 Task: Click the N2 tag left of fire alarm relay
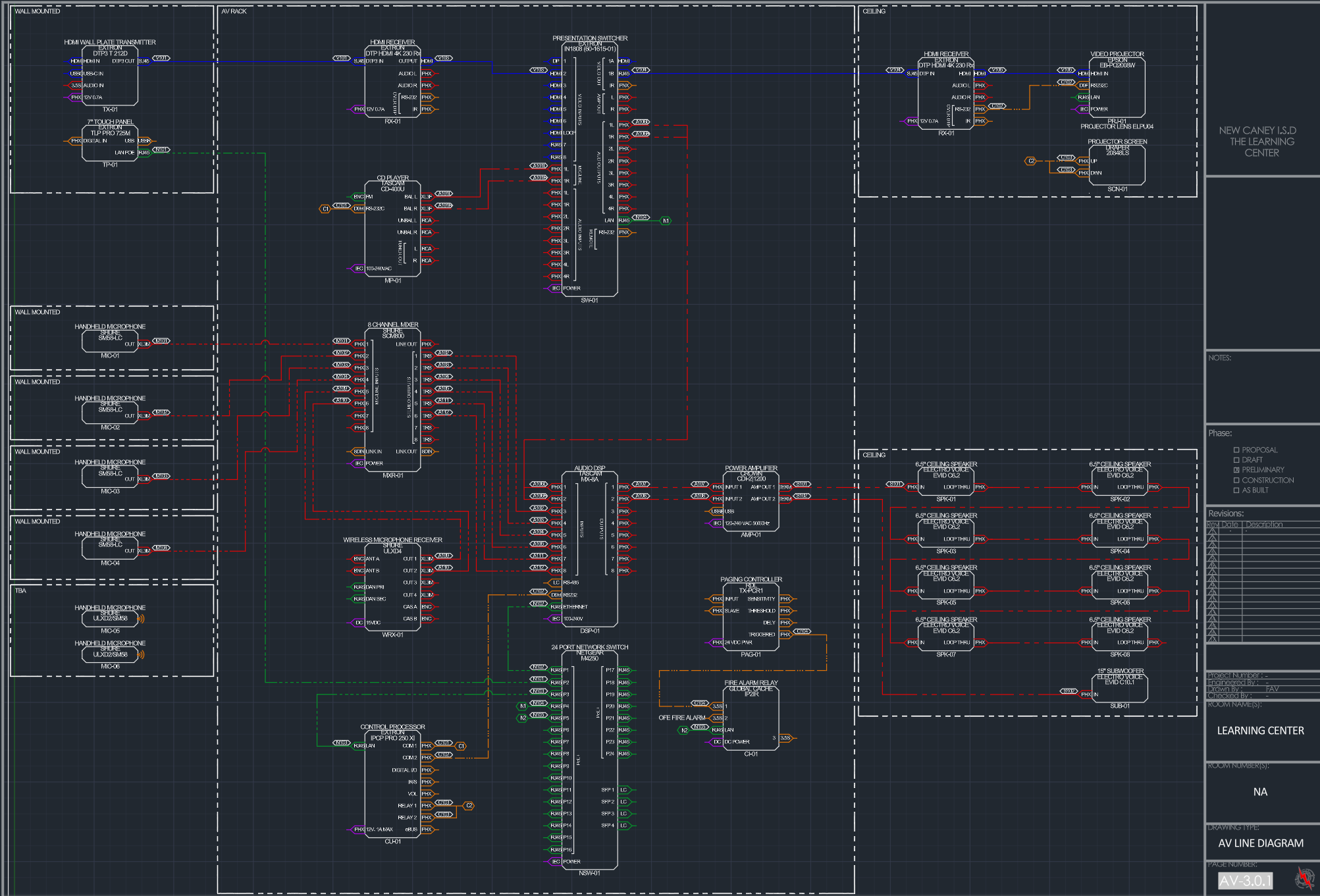[x=684, y=730]
